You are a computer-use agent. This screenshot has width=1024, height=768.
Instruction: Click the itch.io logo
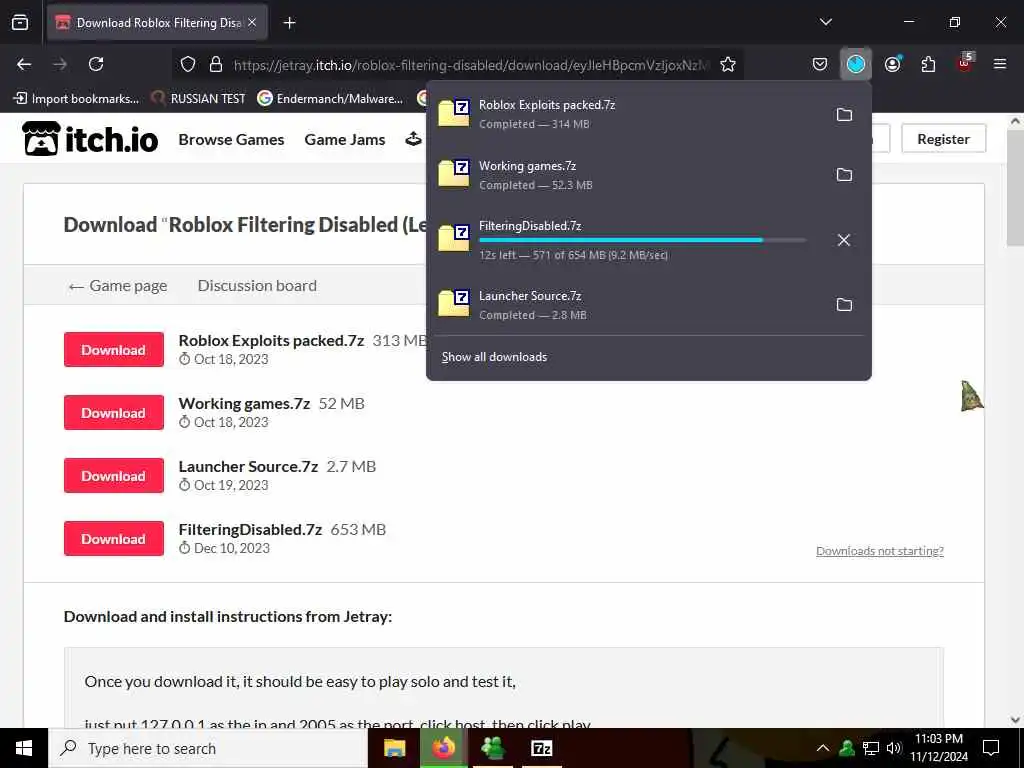90,138
